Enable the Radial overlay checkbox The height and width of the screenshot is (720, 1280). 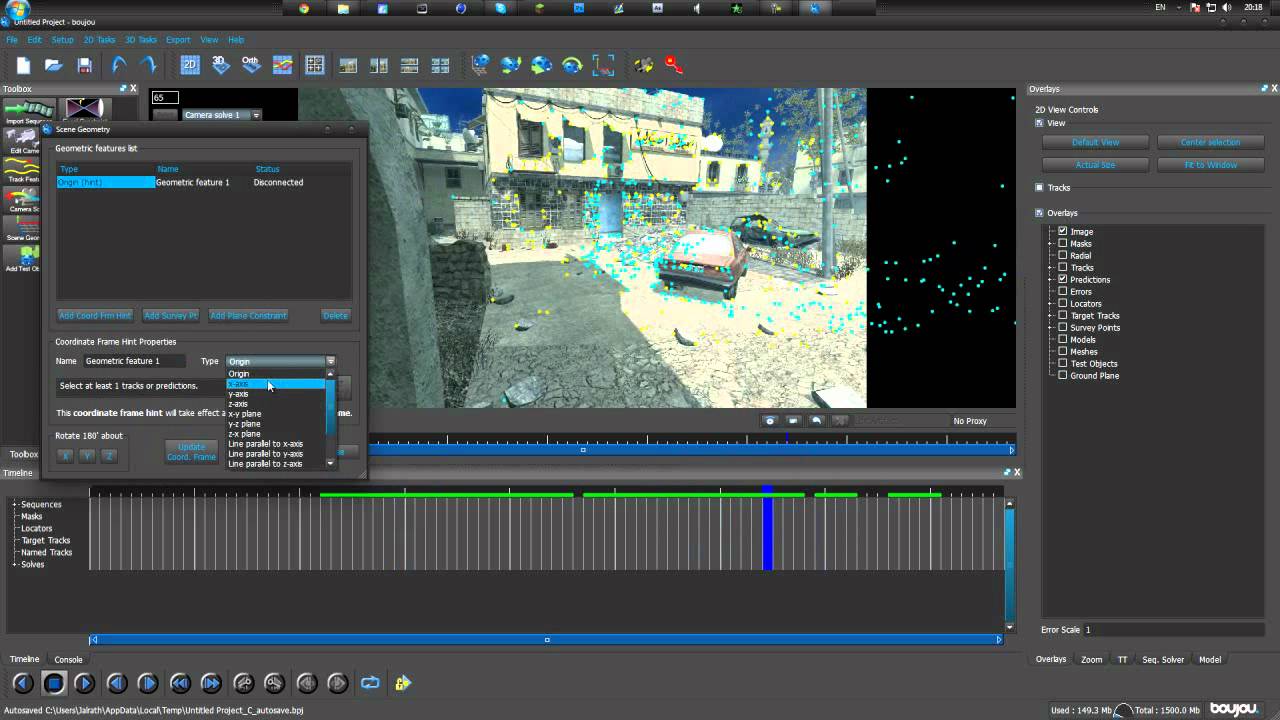click(x=1063, y=255)
